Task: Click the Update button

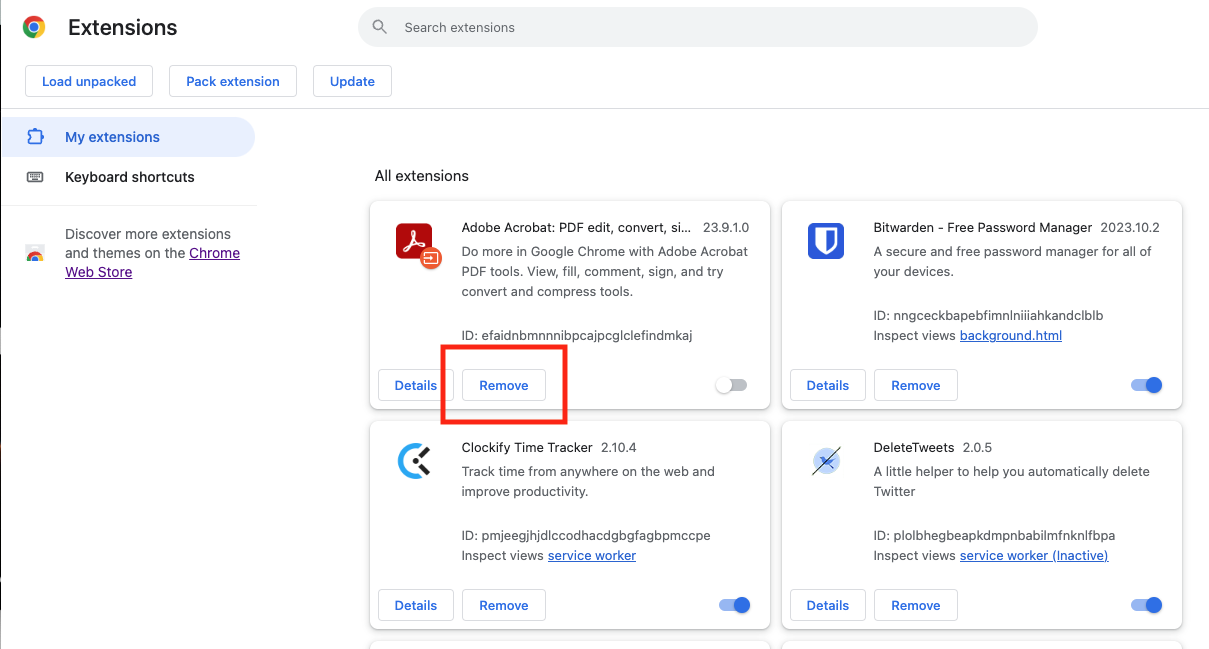Action: pos(352,82)
